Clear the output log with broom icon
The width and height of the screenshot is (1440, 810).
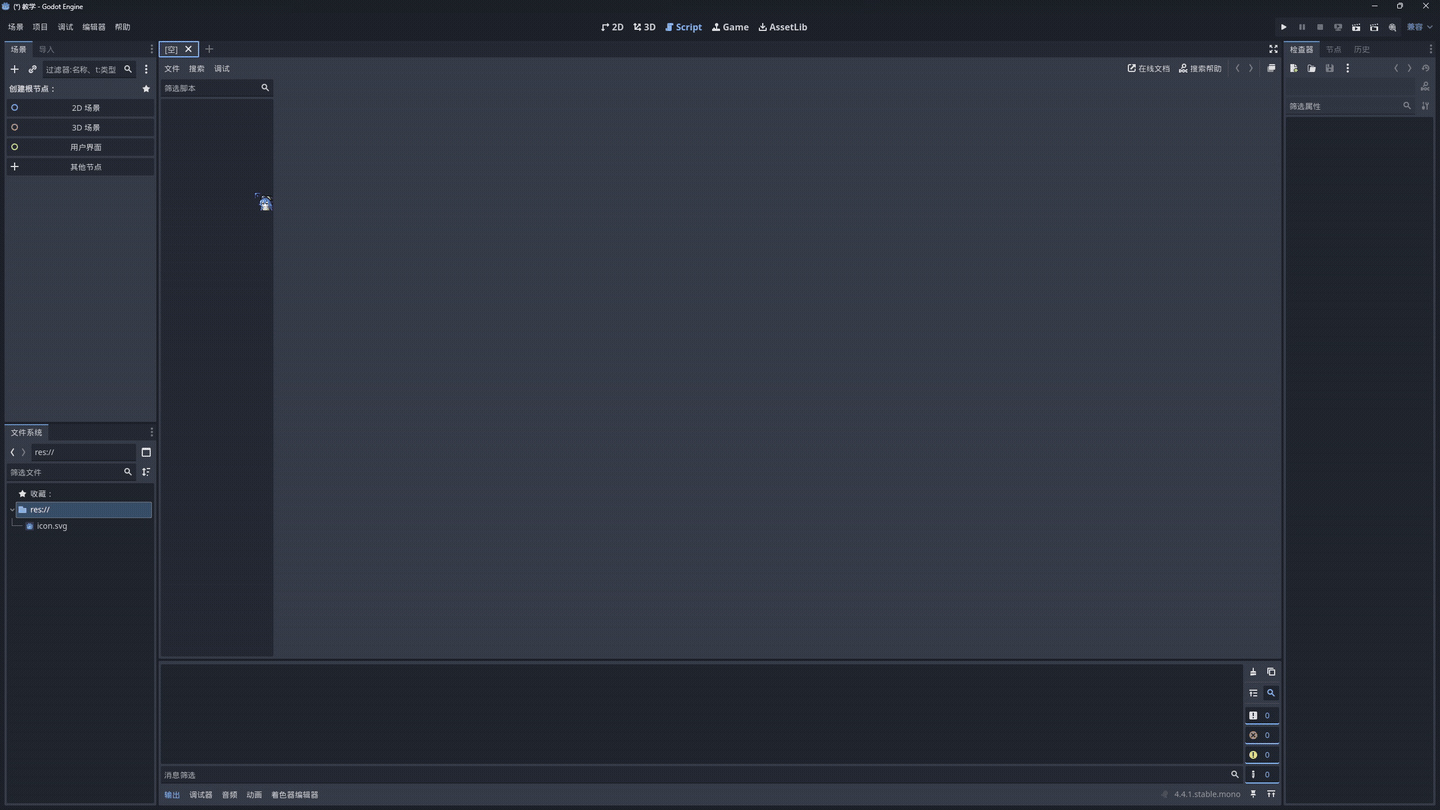click(1253, 672)
